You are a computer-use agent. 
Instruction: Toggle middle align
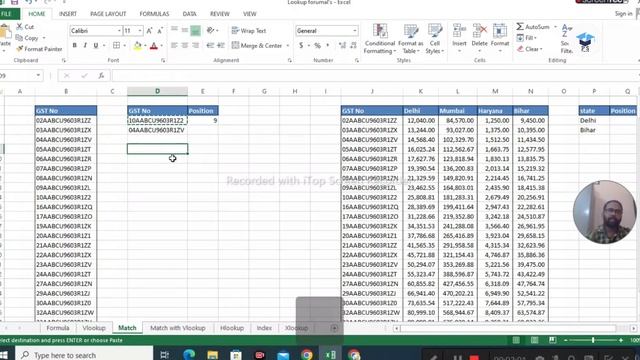coord(184,30)
